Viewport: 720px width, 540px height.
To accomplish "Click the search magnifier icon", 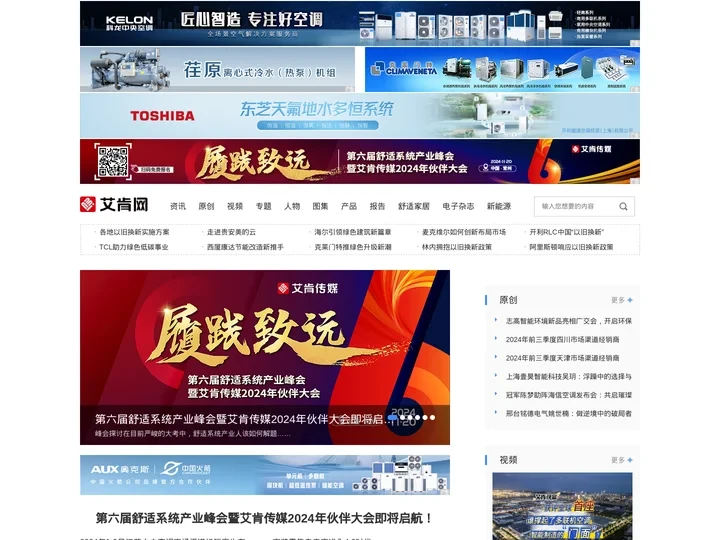I will (623, 207).
